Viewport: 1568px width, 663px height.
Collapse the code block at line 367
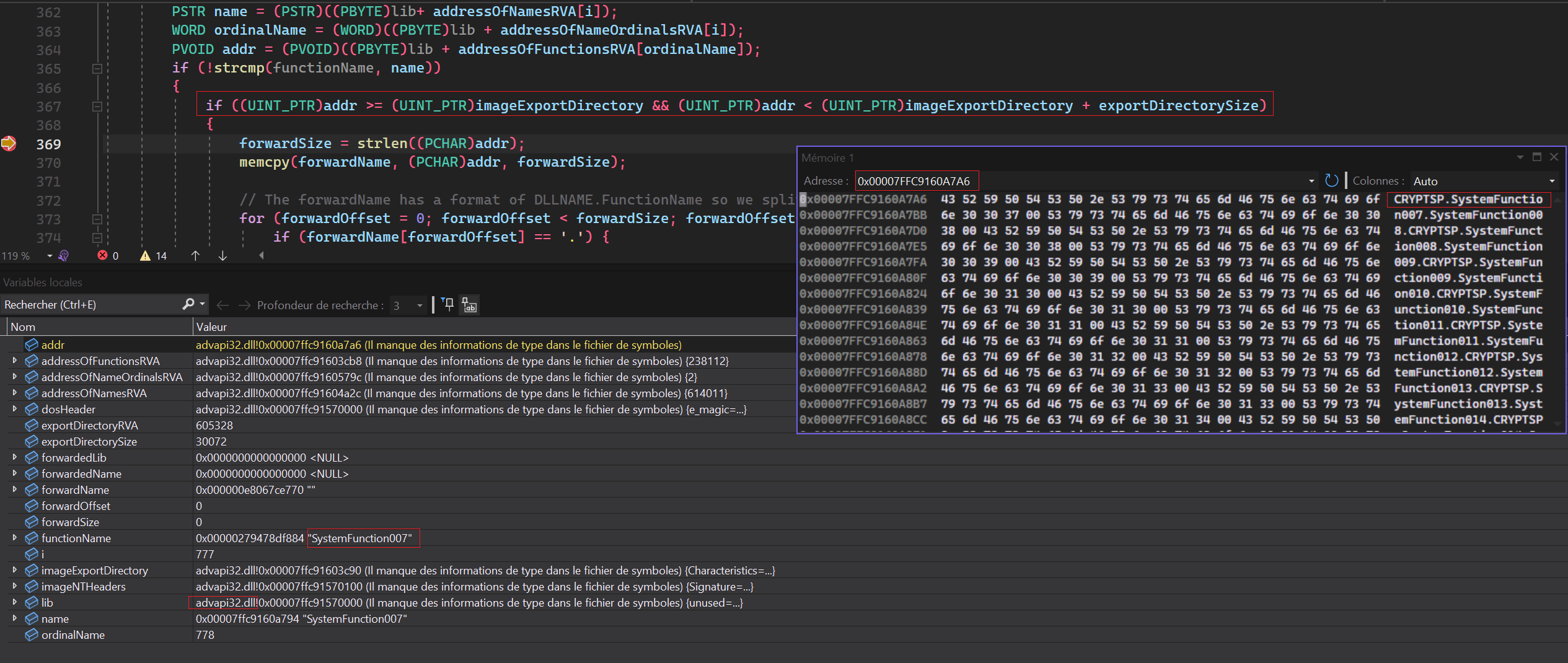(97, 107)
